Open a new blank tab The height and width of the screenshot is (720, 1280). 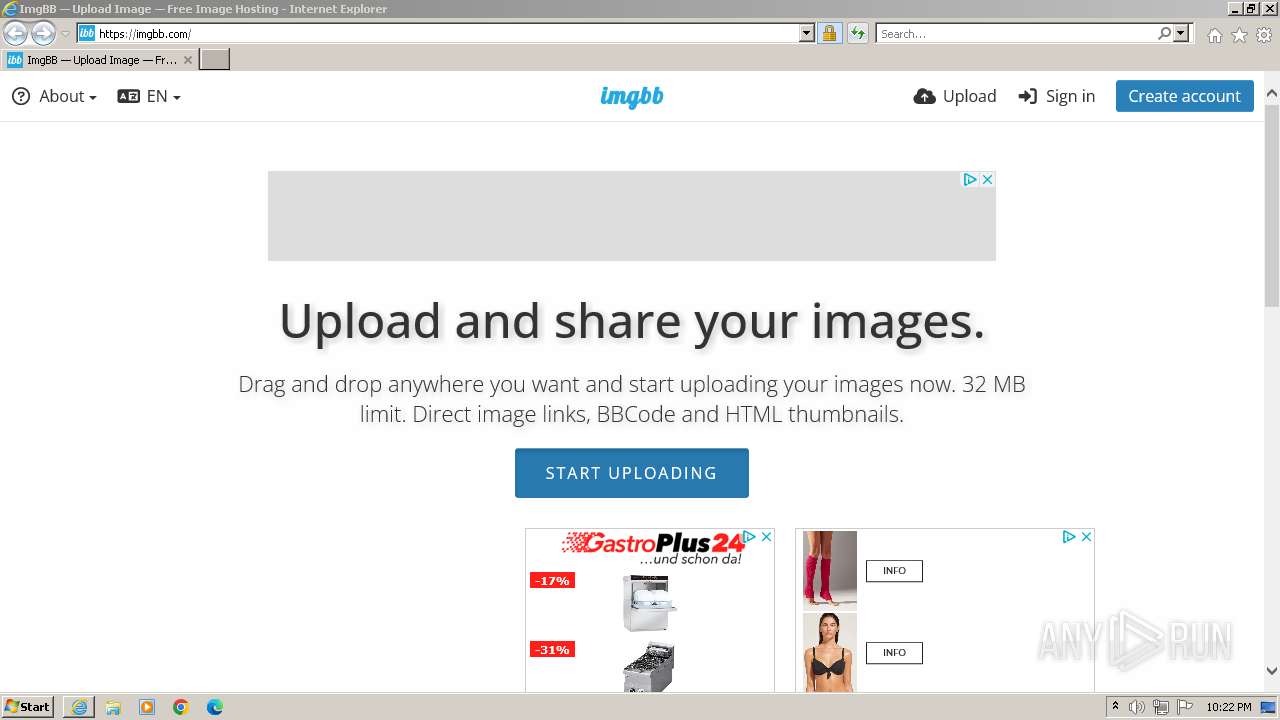point(215,60)
